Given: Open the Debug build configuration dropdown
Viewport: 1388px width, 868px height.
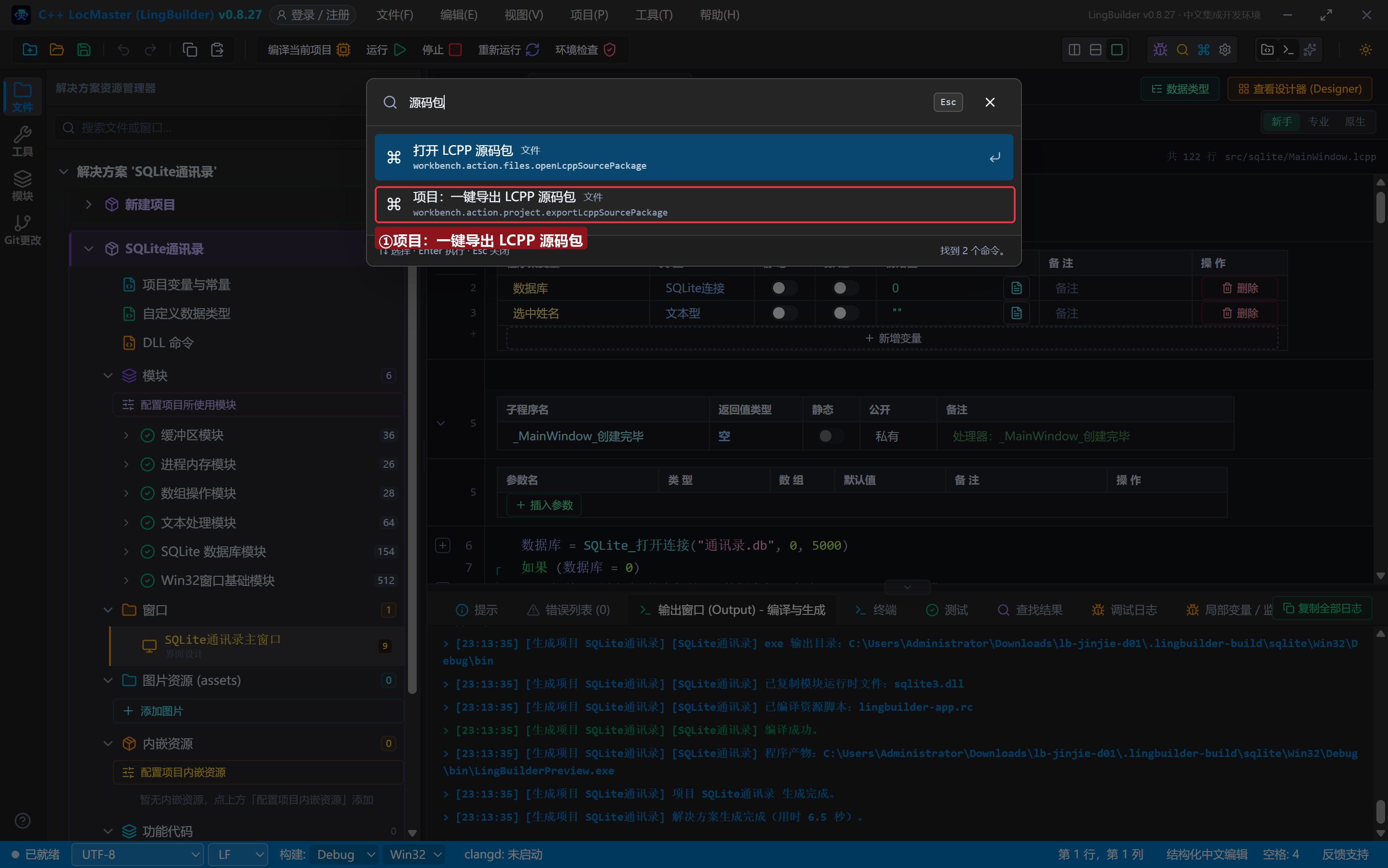Looking at the screenshot, I should tap(345, 854).
